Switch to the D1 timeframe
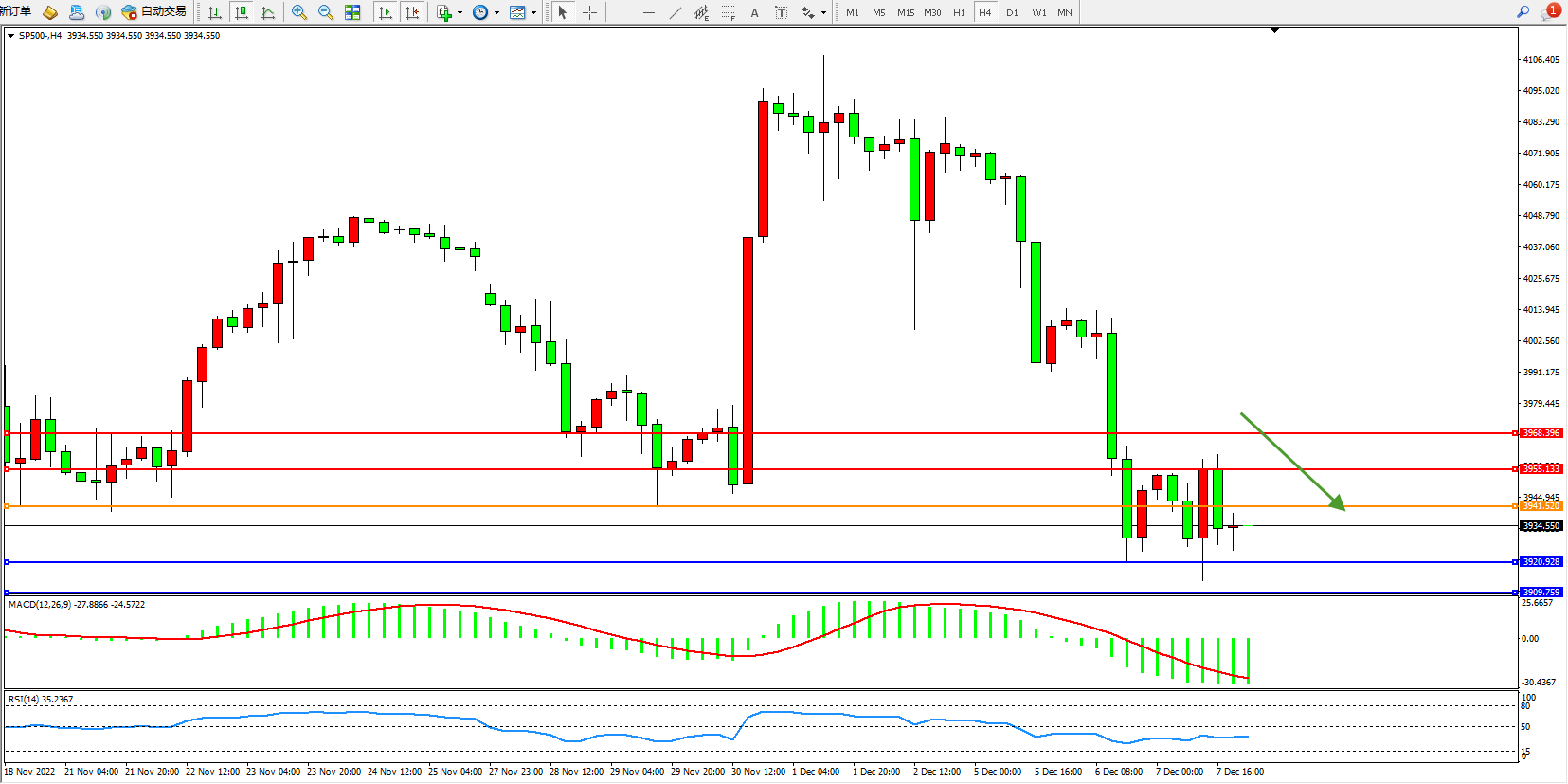The image size is (1568, 784). pyautogui.click(x=1012, y=12)
